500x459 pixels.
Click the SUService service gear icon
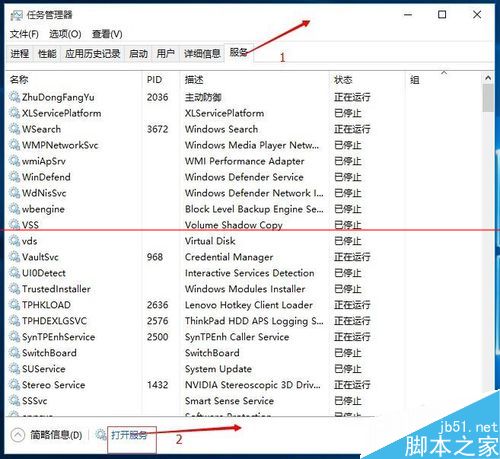(14, 368)
